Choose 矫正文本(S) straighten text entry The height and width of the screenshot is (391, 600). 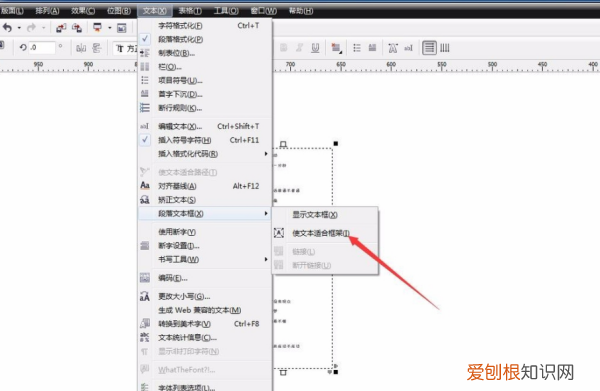pos(205,200)
